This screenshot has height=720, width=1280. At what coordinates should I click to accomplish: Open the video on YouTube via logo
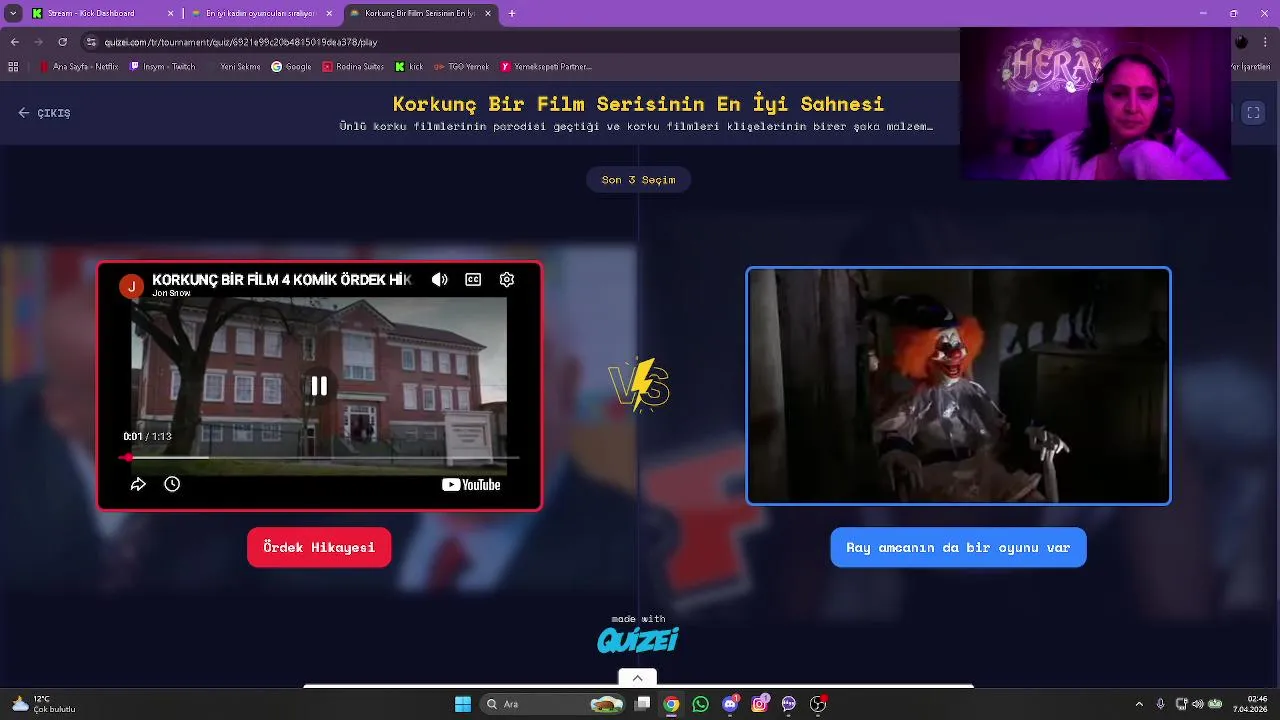pos(471,485)
